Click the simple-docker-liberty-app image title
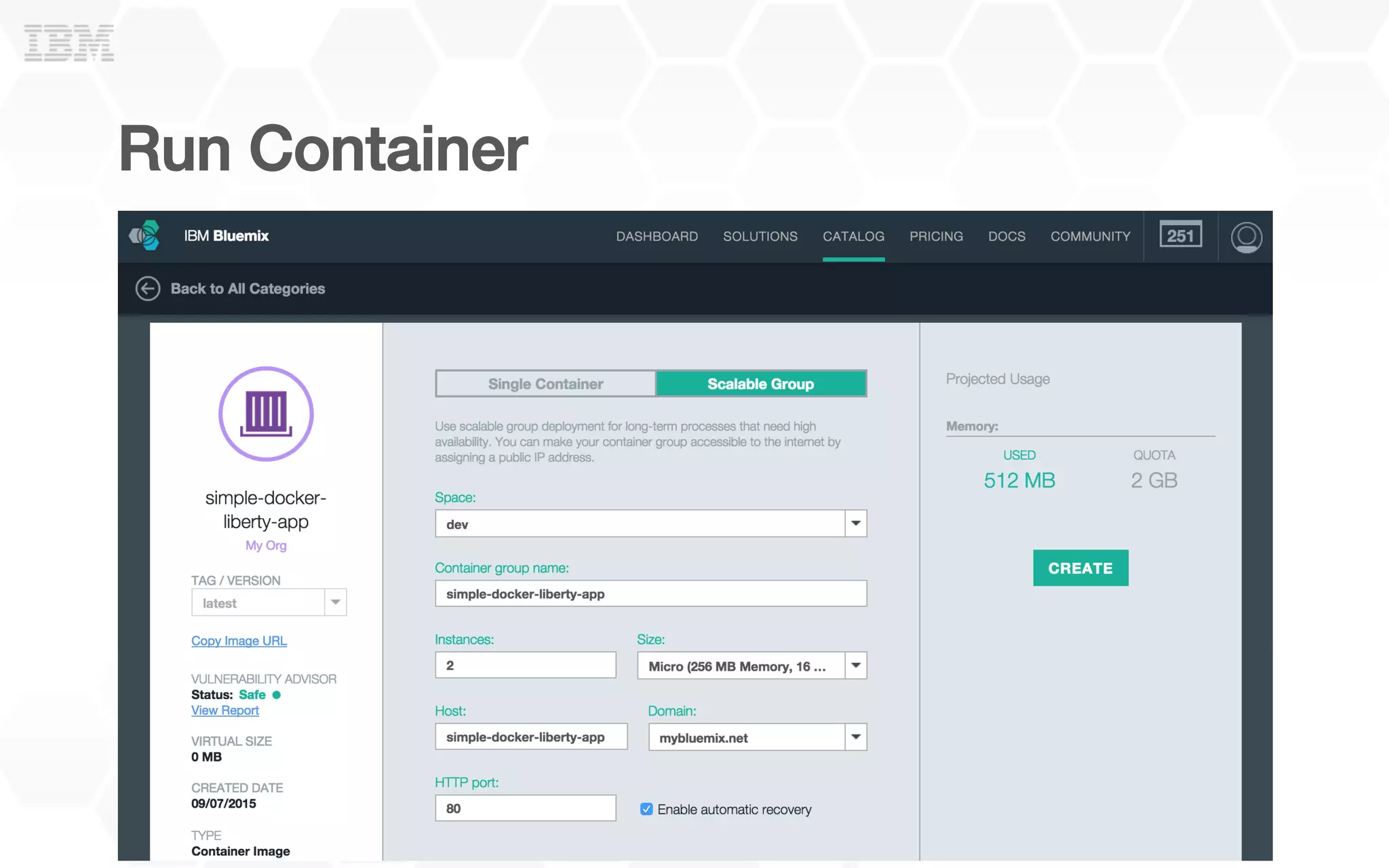The width and height of the screenshot is (1389, 868). tap(266, 509)
